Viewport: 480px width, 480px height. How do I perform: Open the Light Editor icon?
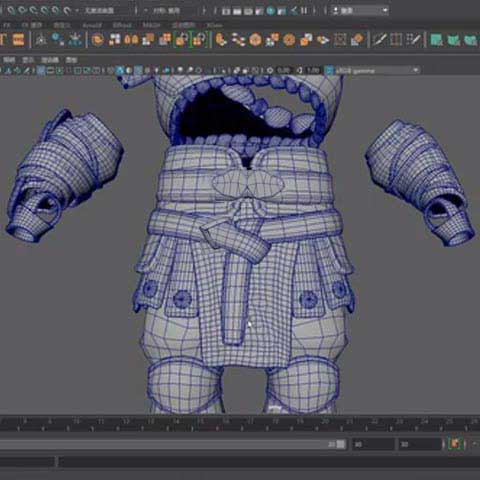tap(293, 11)
